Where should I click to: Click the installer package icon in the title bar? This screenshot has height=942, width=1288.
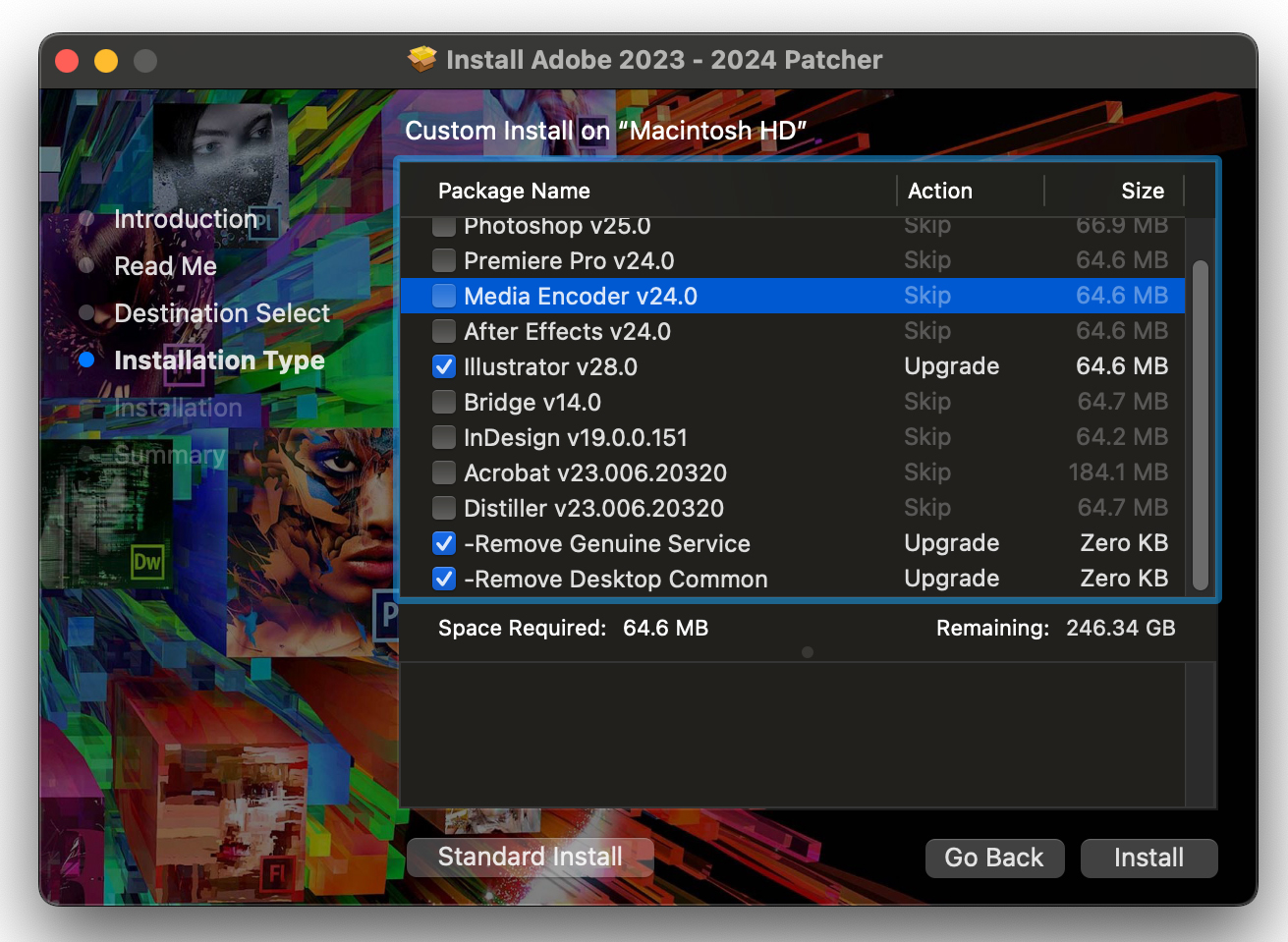tap(421, 59)
